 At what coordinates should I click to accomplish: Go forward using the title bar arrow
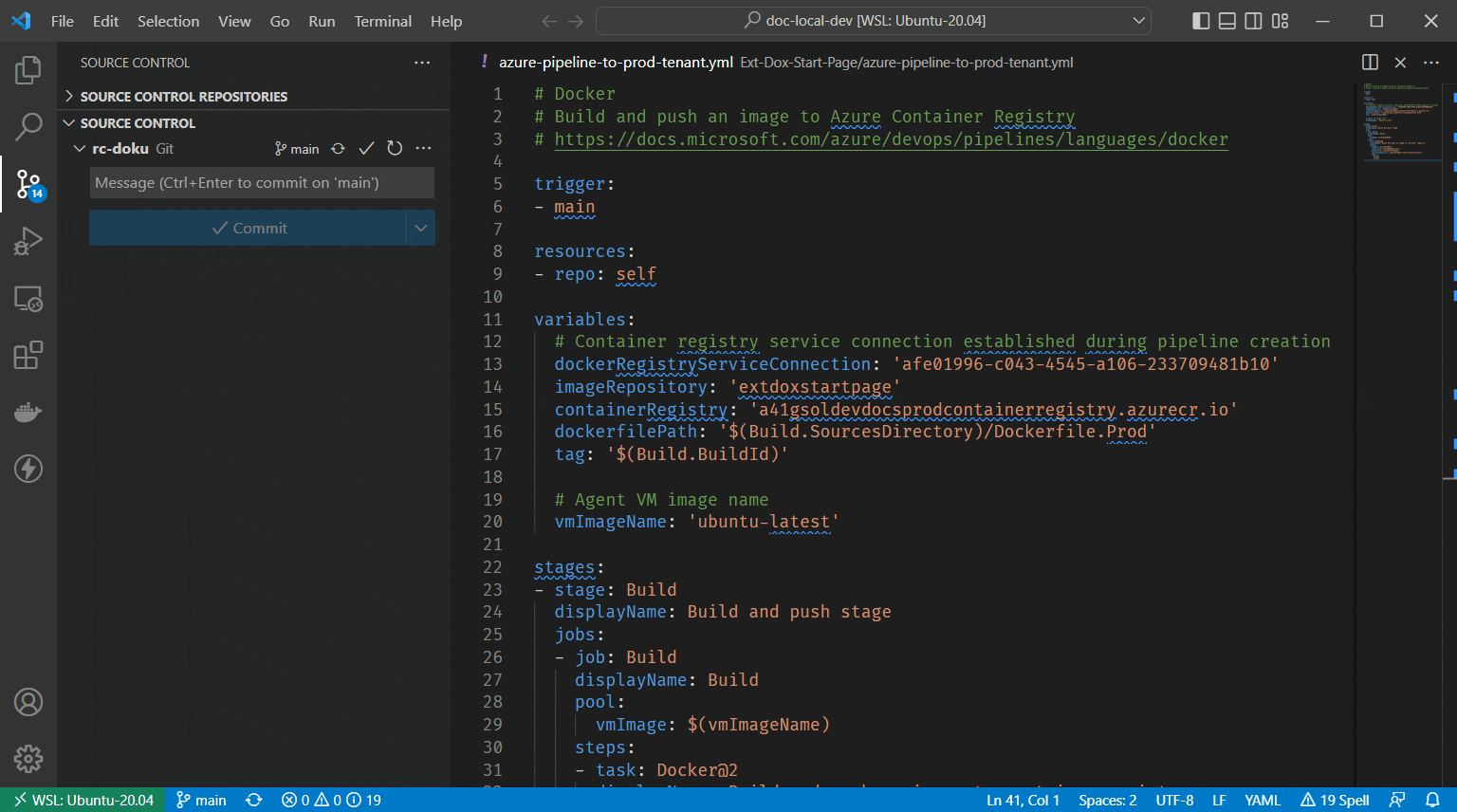click(x=576, y=21)
